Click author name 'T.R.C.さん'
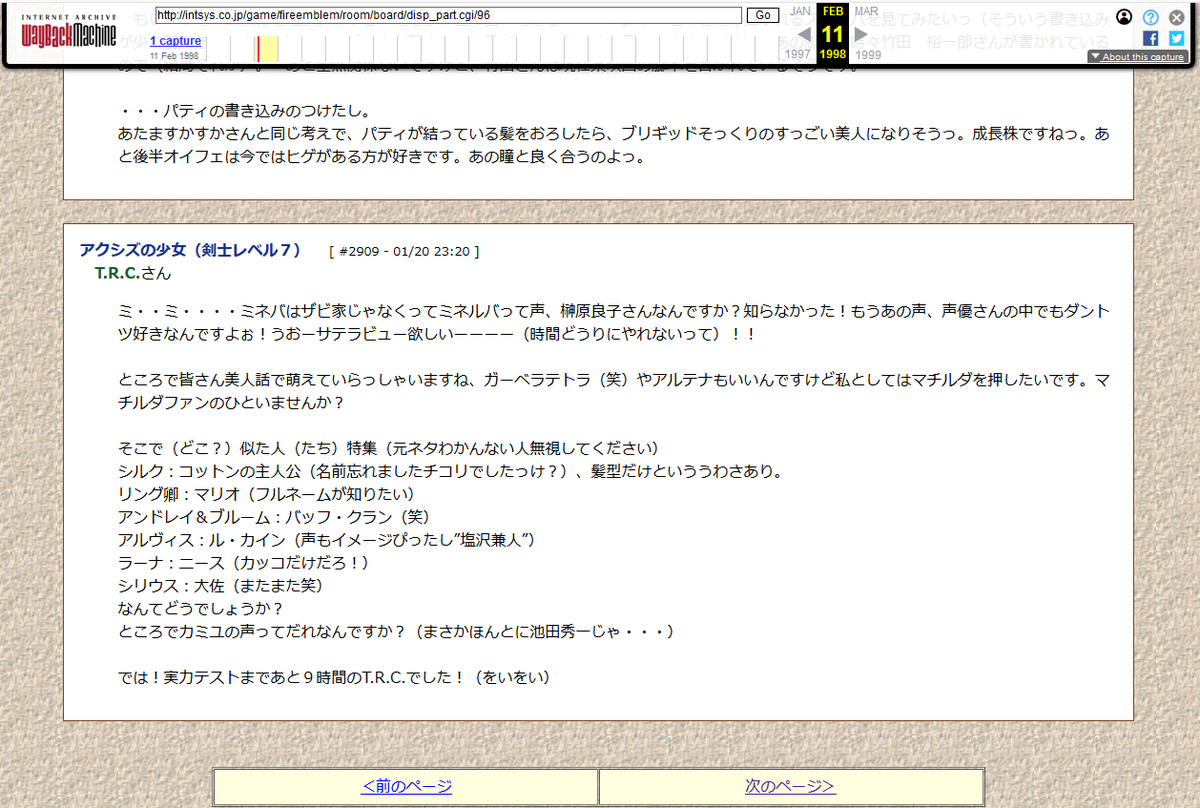The image size is (1200, 808). (x=133, y=273)
